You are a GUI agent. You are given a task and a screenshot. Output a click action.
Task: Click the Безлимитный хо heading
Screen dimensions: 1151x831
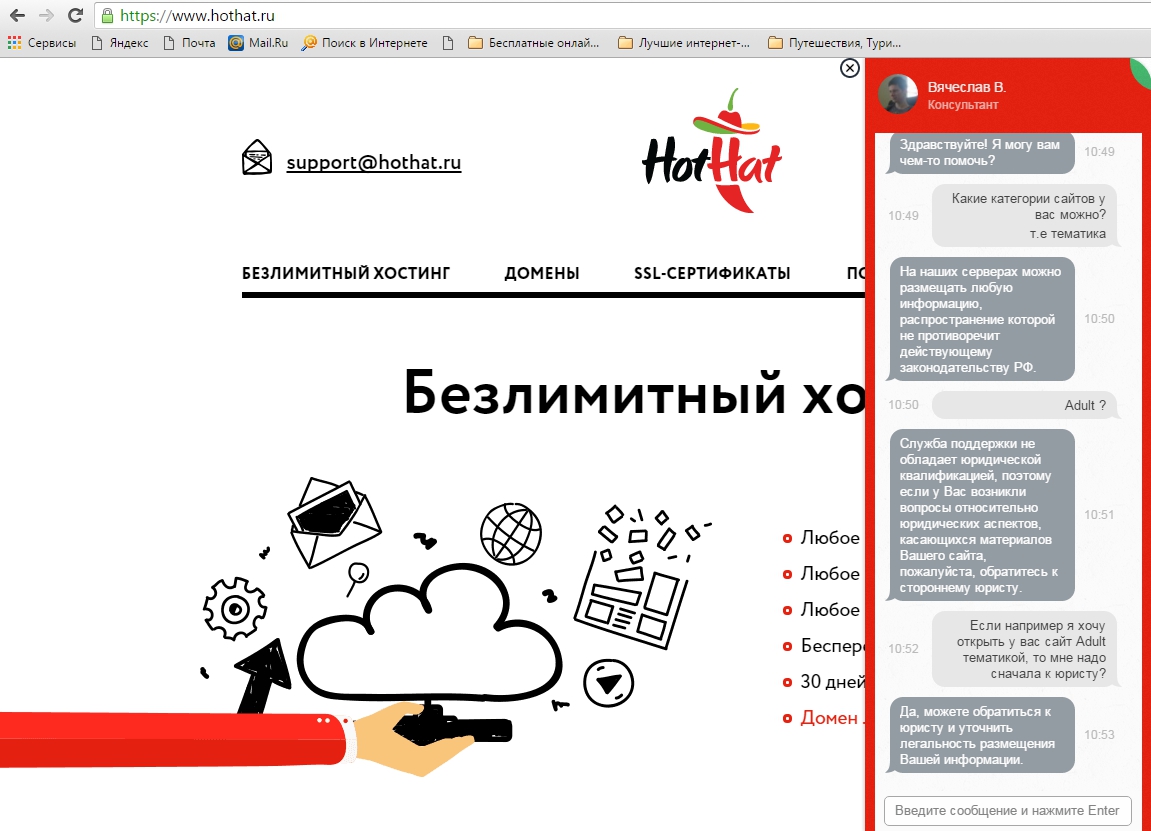[633, 393]
